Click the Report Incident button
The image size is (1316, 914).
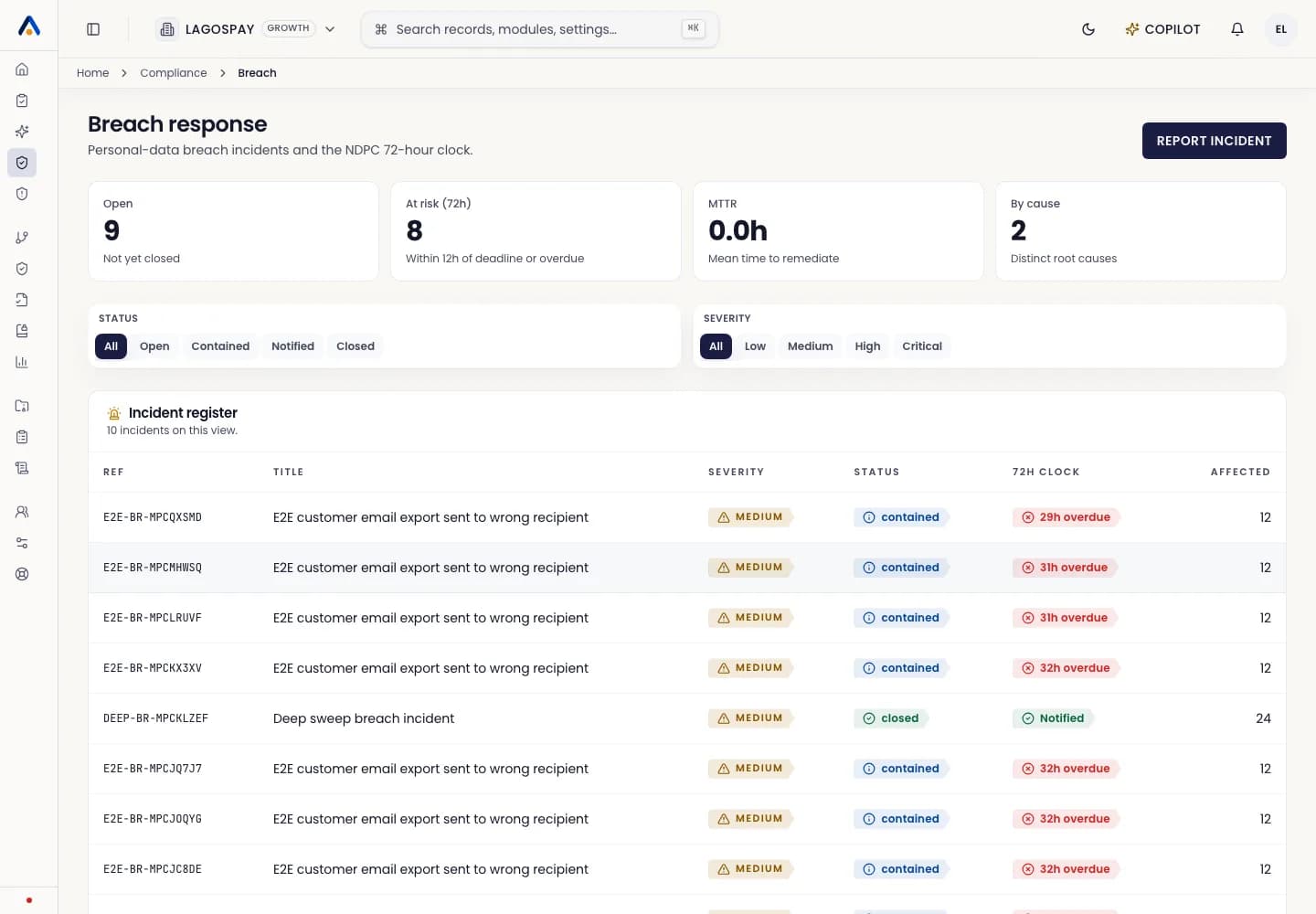tap(1214, 141)
